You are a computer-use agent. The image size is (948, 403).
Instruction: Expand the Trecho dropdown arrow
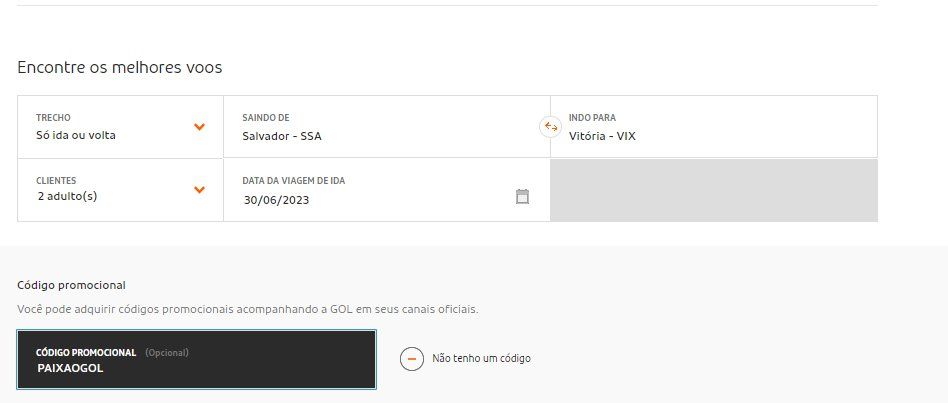tap(200, 127)
